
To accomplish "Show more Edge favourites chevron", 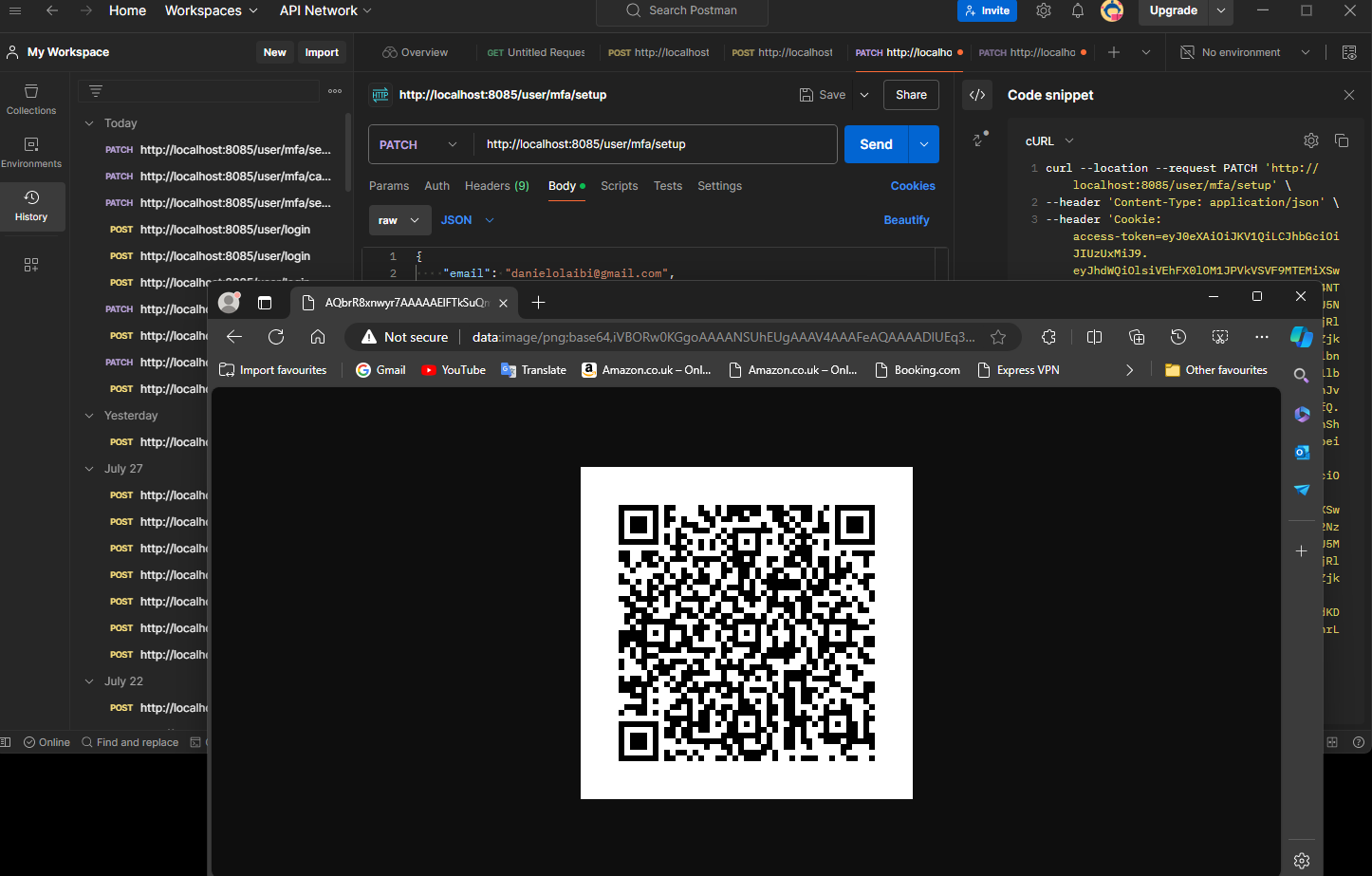I will click(x=1129, y=370).
